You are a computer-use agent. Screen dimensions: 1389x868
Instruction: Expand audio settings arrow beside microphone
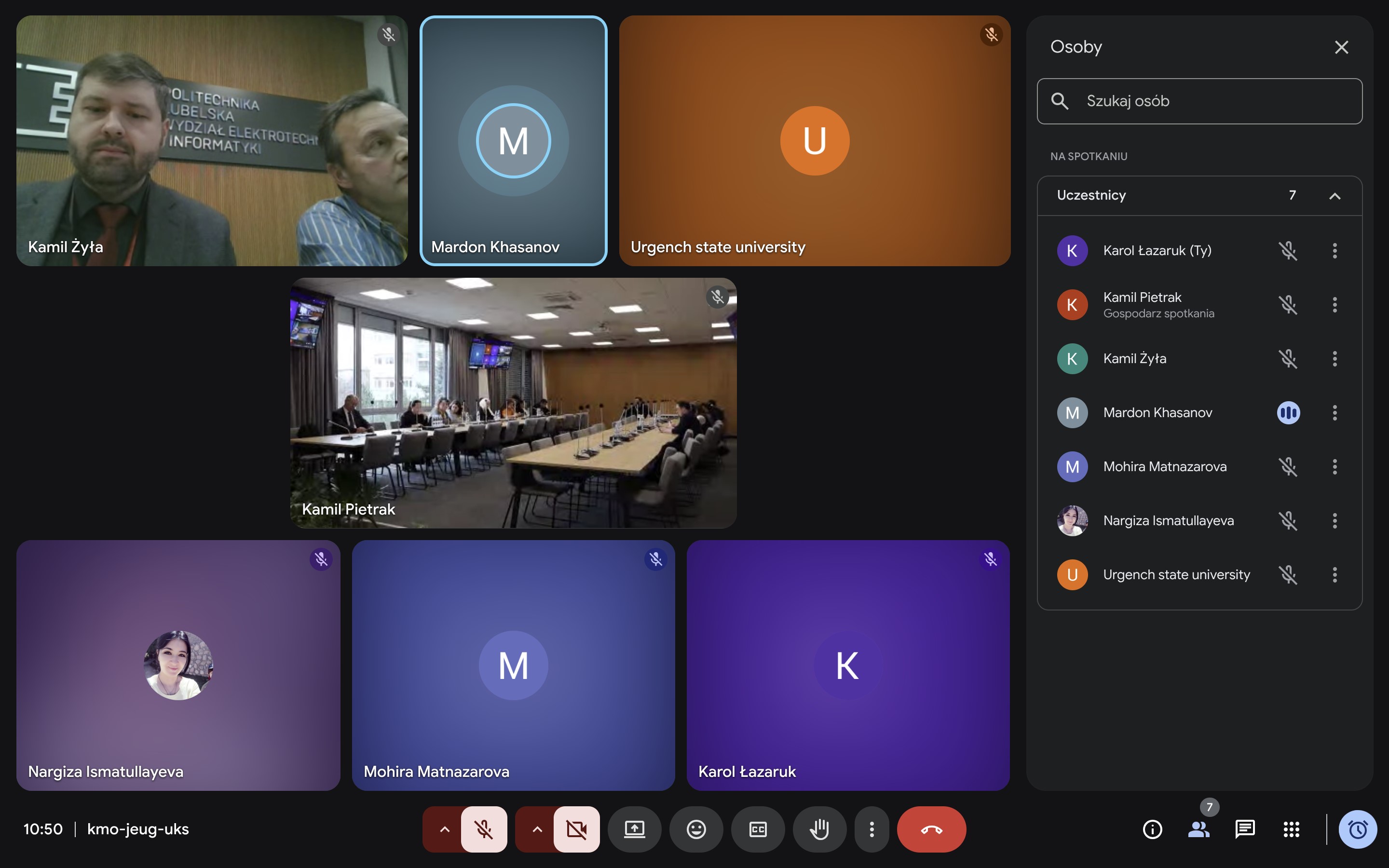coord(444,829)
